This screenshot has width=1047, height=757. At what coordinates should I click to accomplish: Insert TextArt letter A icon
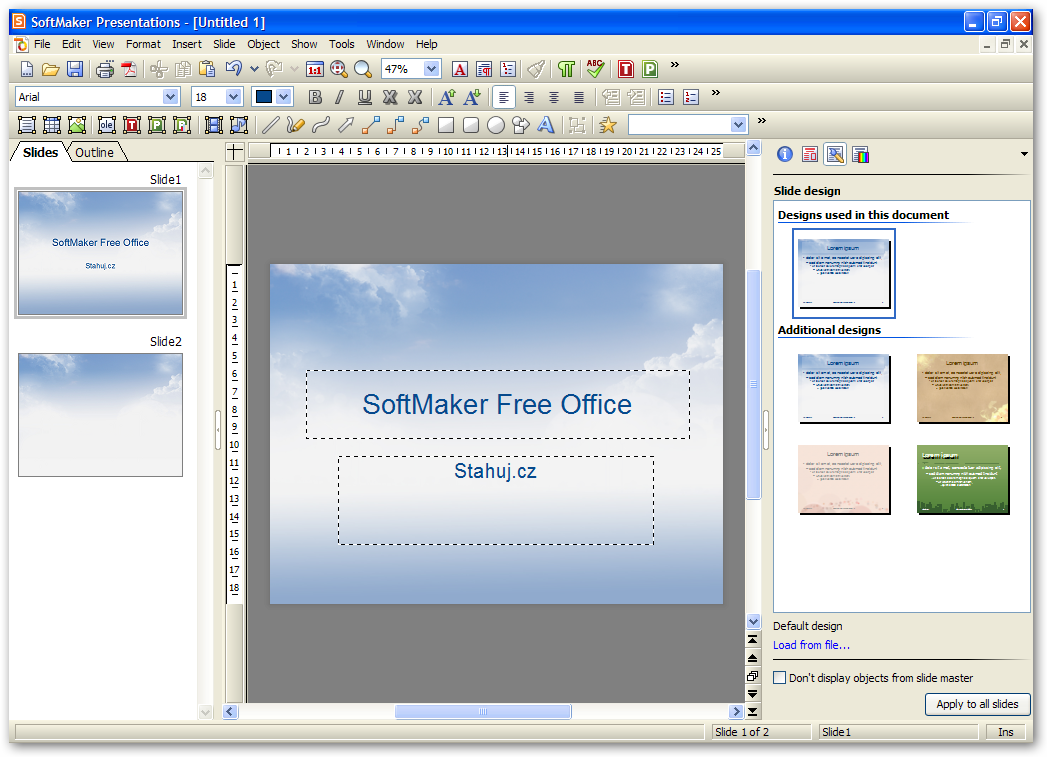click(546, 125)
